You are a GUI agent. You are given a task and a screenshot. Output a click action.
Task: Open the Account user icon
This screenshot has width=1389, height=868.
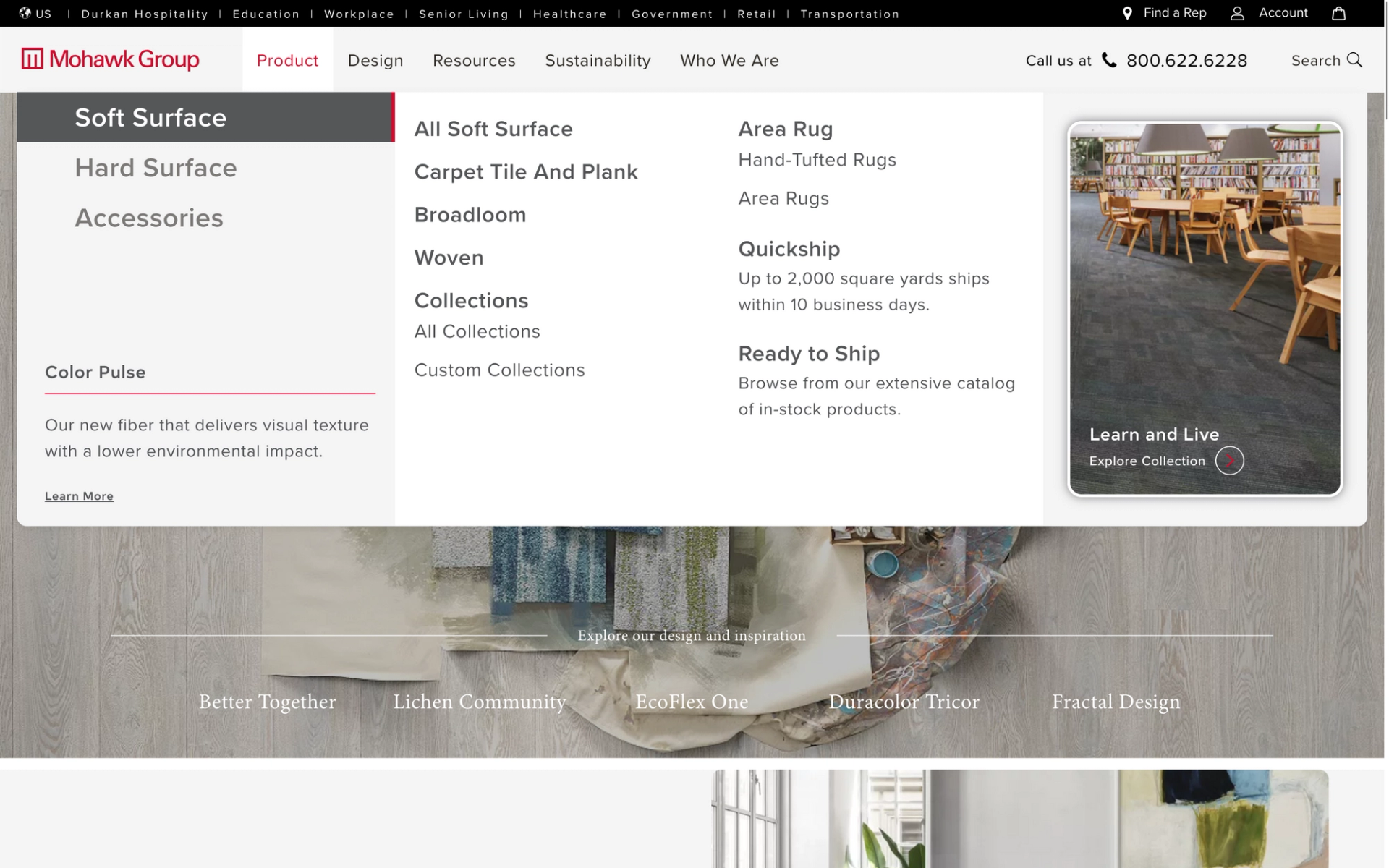[x=1237, y=14]
